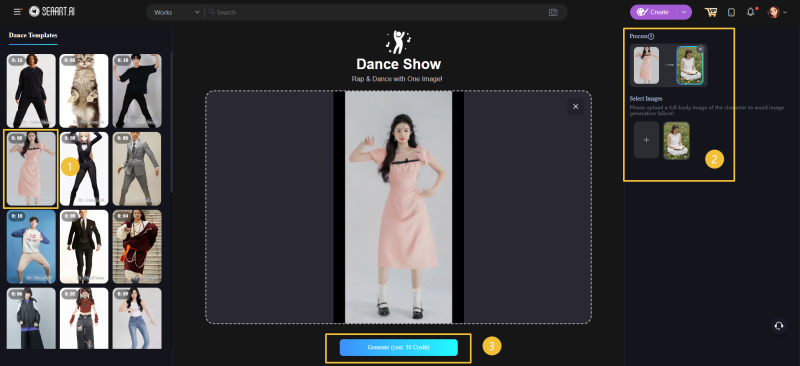This screenshot has width=800, height=366.
Task: Expand the Create button dropdown arrow
Action: click(685, 12)
